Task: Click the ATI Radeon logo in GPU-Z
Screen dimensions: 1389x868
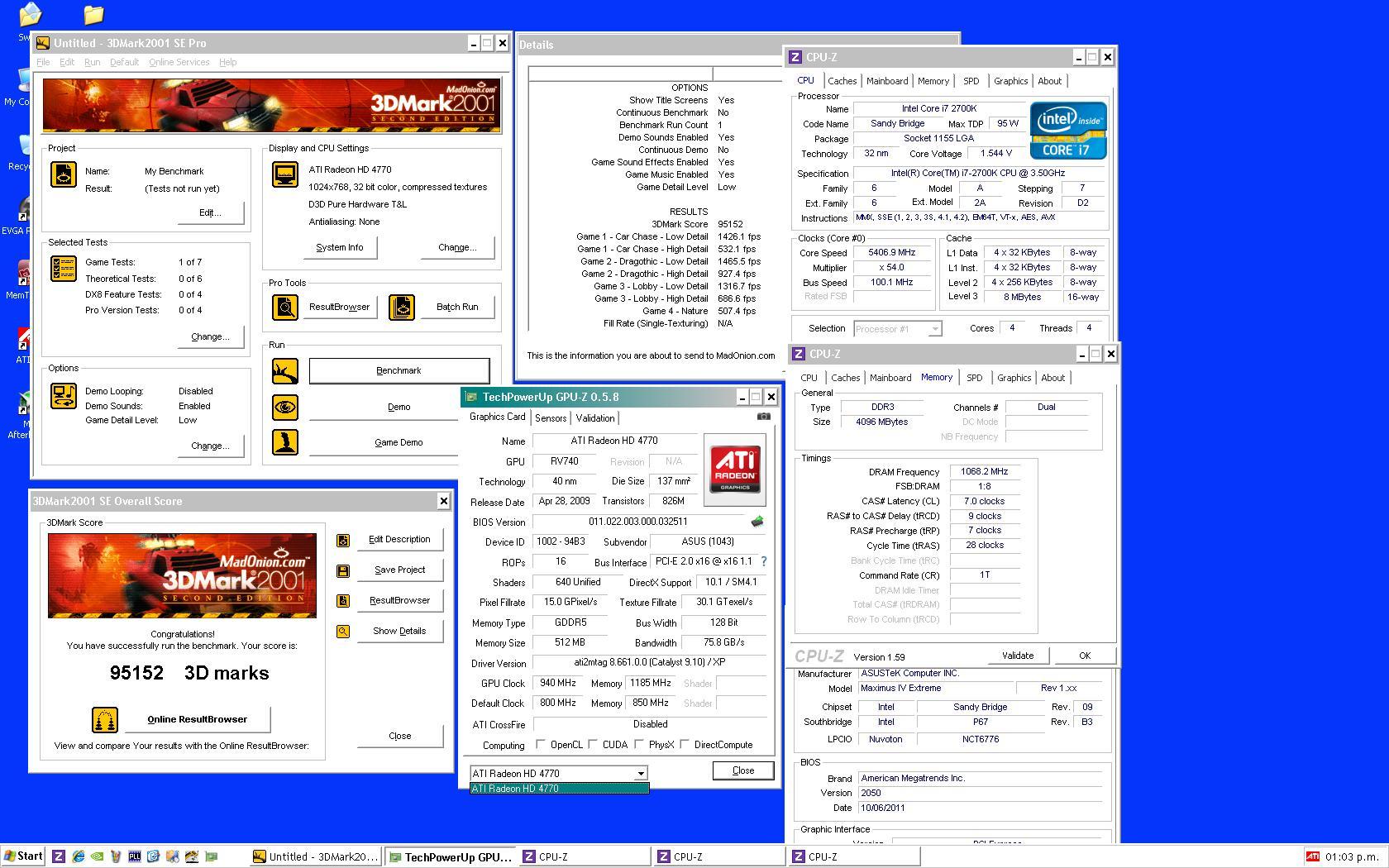Action: [735, 469]
